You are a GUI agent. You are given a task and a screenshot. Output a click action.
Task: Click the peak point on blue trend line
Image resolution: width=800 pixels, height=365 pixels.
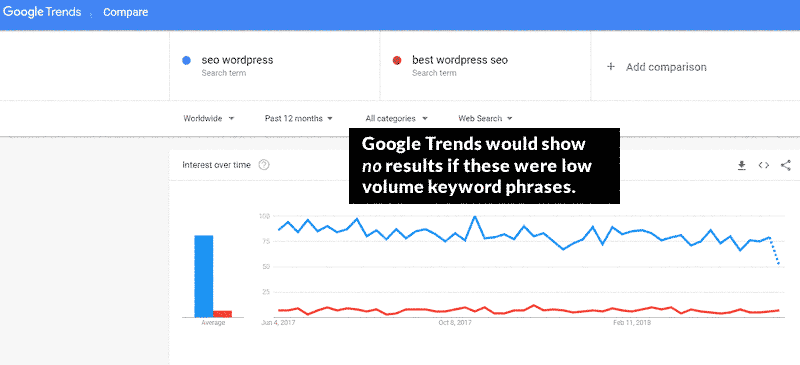475,216
